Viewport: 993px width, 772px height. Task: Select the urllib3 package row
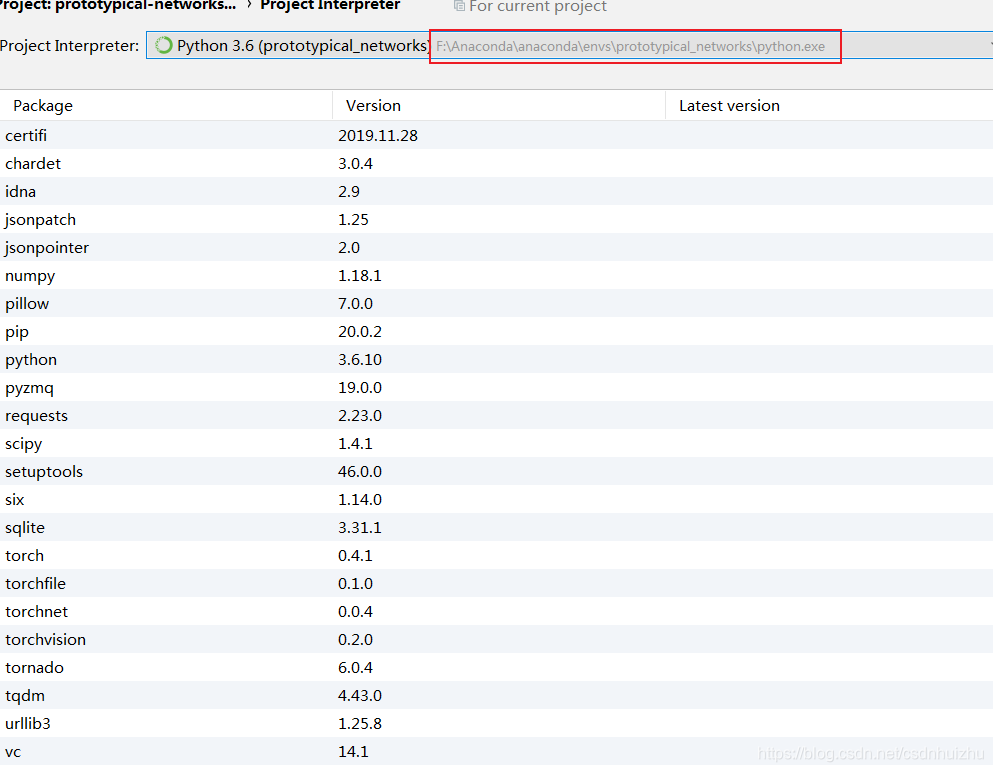coord(496,724)
